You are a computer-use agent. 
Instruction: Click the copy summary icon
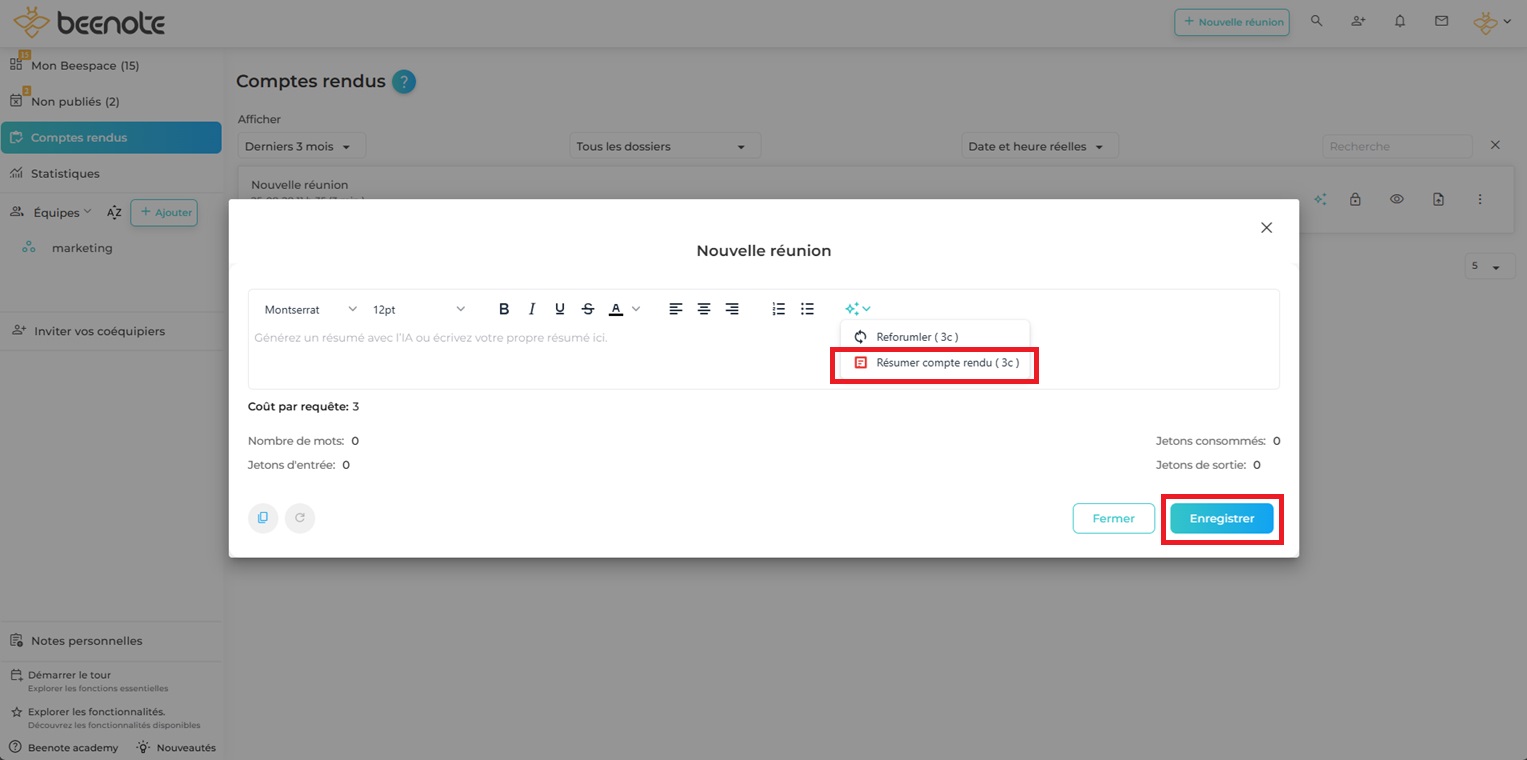[x=263, y=518]
